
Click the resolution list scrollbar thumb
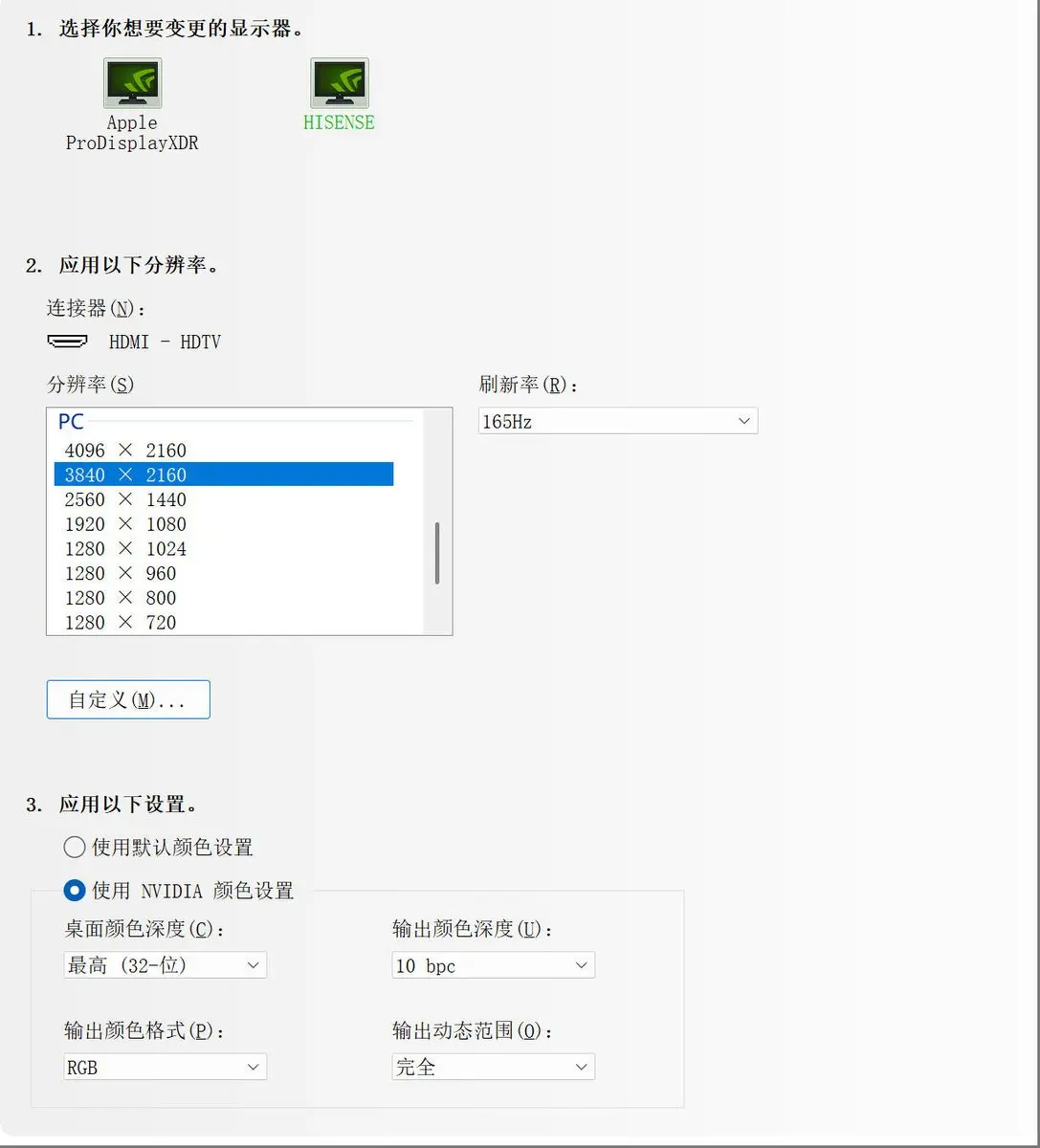(437, 553)
